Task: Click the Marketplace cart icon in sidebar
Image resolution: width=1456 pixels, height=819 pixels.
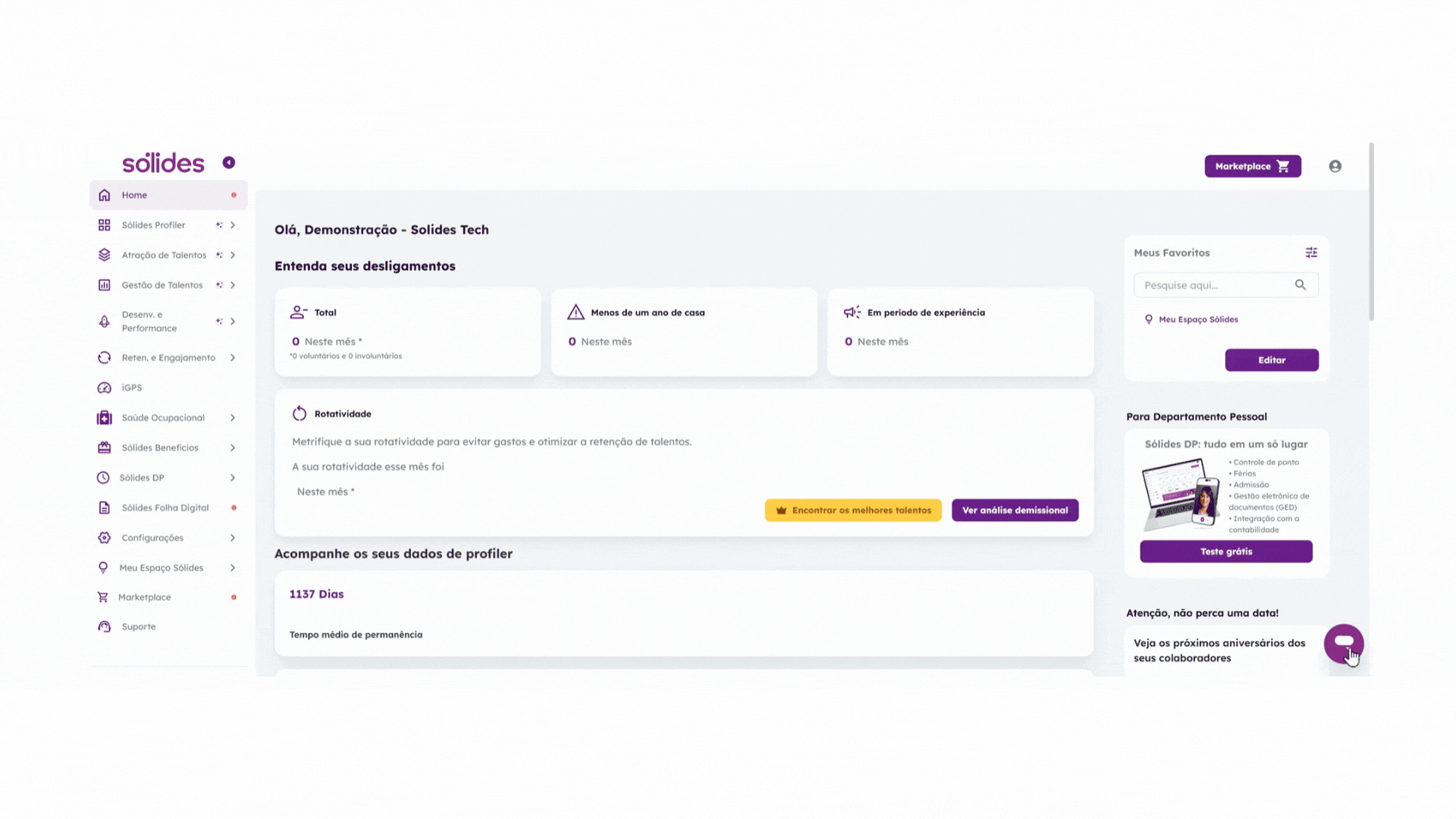Action: coord(103,598)
